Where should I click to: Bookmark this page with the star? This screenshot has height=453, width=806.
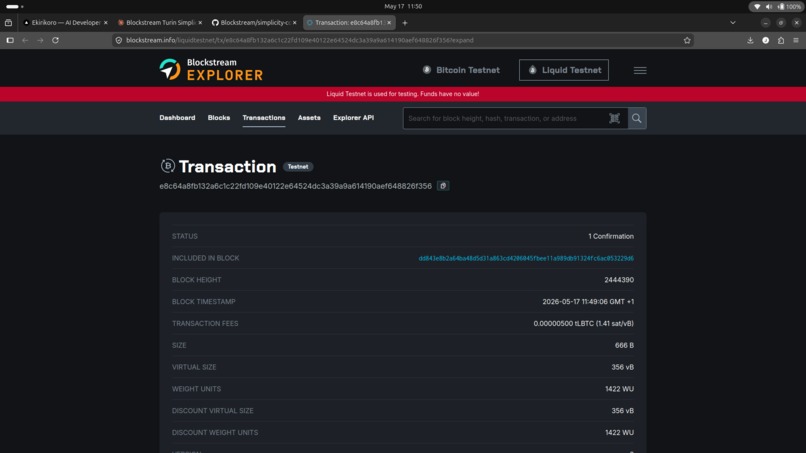(687, 40)
